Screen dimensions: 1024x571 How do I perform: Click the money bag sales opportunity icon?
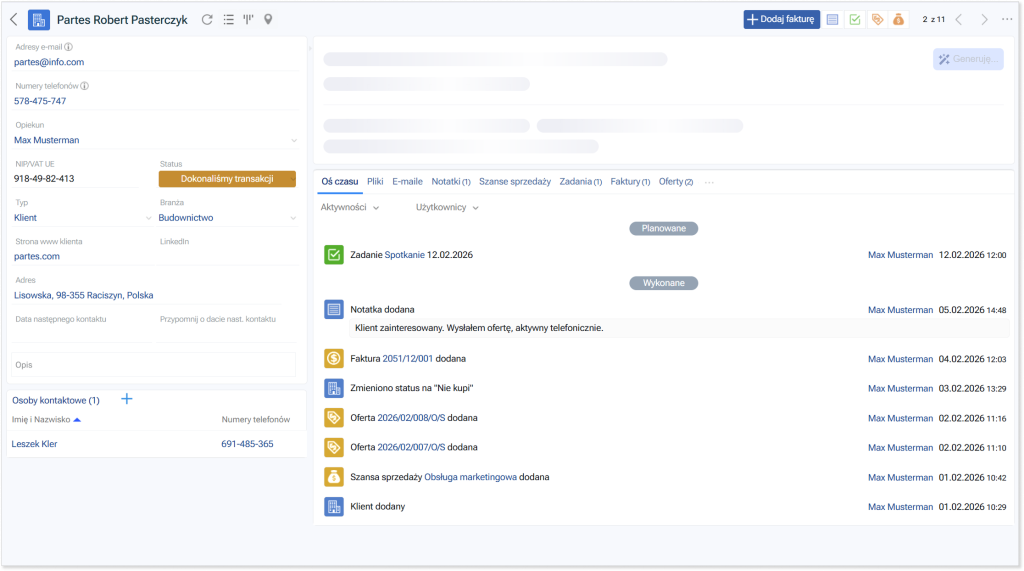point(899,19)
